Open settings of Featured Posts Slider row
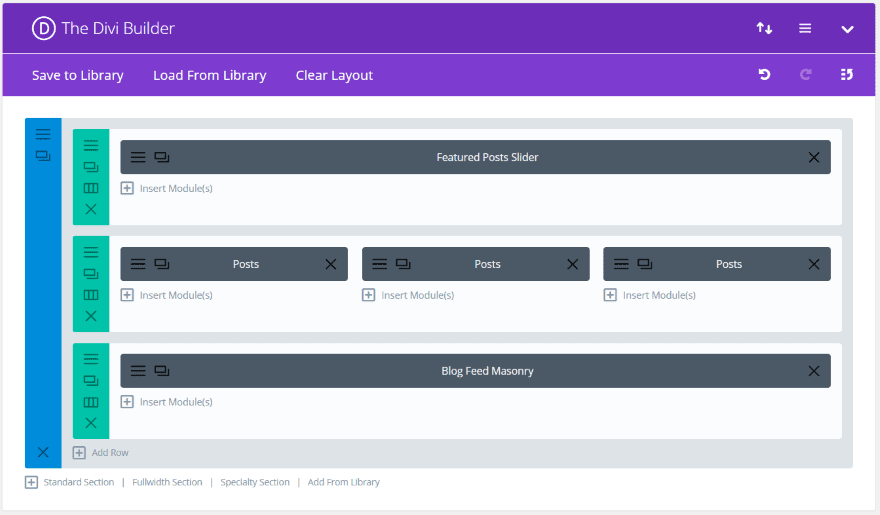The height and width of the screenshot is (515, 880). pos(91,145)
